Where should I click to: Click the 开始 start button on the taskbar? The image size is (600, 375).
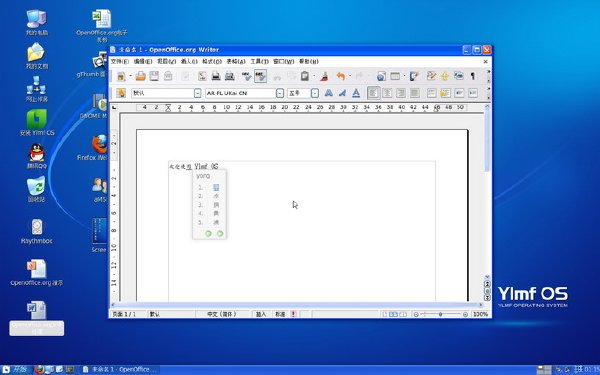[x=15, y=369]
